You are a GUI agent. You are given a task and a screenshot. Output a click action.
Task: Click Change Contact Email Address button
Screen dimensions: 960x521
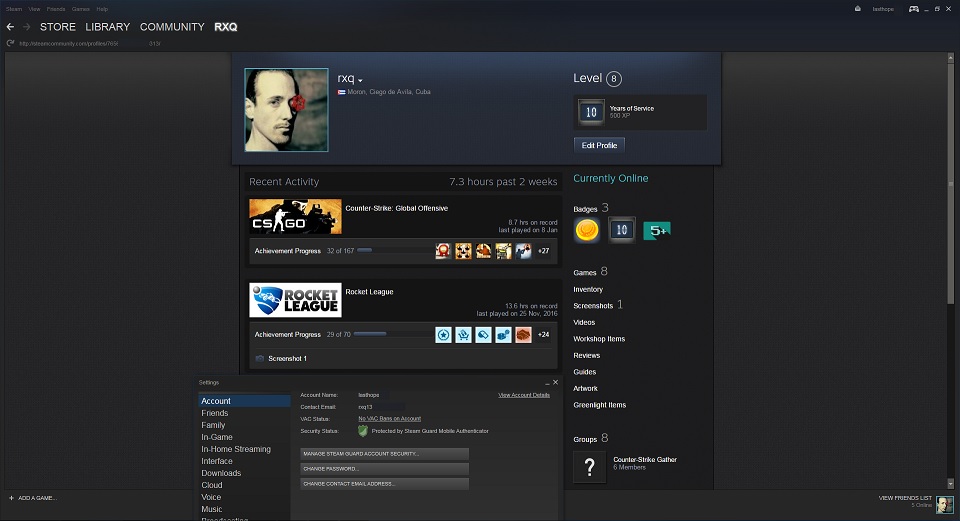tap(384, 484)
